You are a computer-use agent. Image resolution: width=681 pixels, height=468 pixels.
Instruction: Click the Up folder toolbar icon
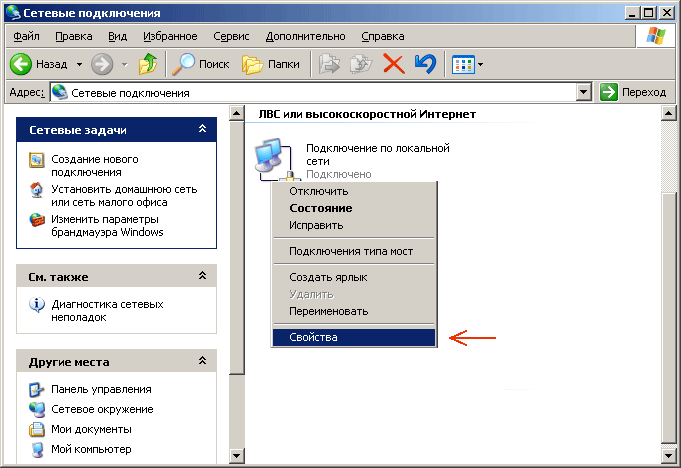tap(148, 64)
